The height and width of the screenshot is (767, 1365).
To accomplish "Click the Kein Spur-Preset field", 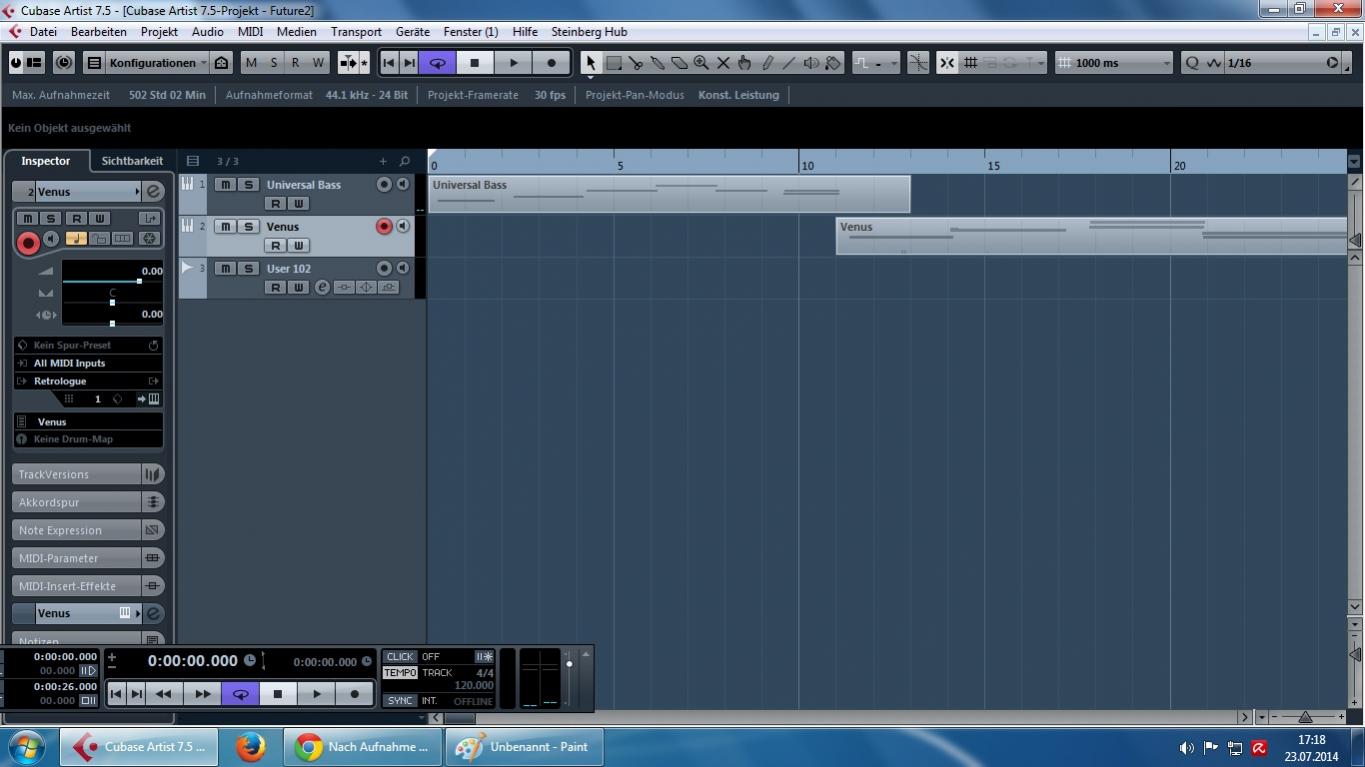I will pyautogui.click(x=88, y=345).
